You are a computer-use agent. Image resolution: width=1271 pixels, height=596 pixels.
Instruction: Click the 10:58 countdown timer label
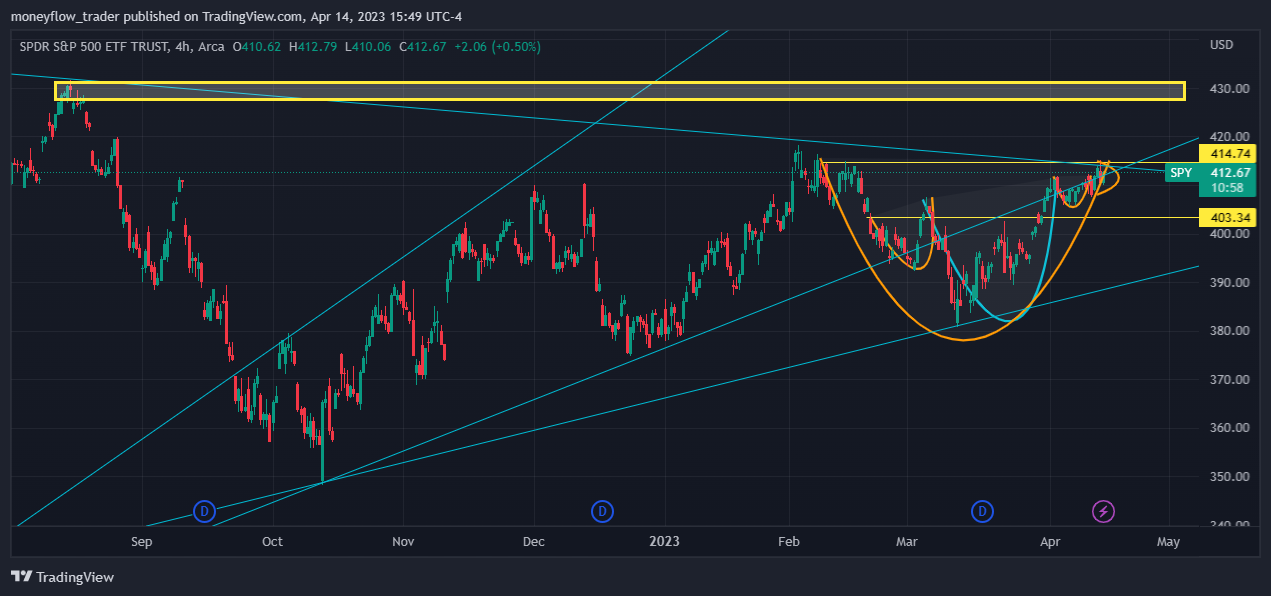pos(1226,188)
